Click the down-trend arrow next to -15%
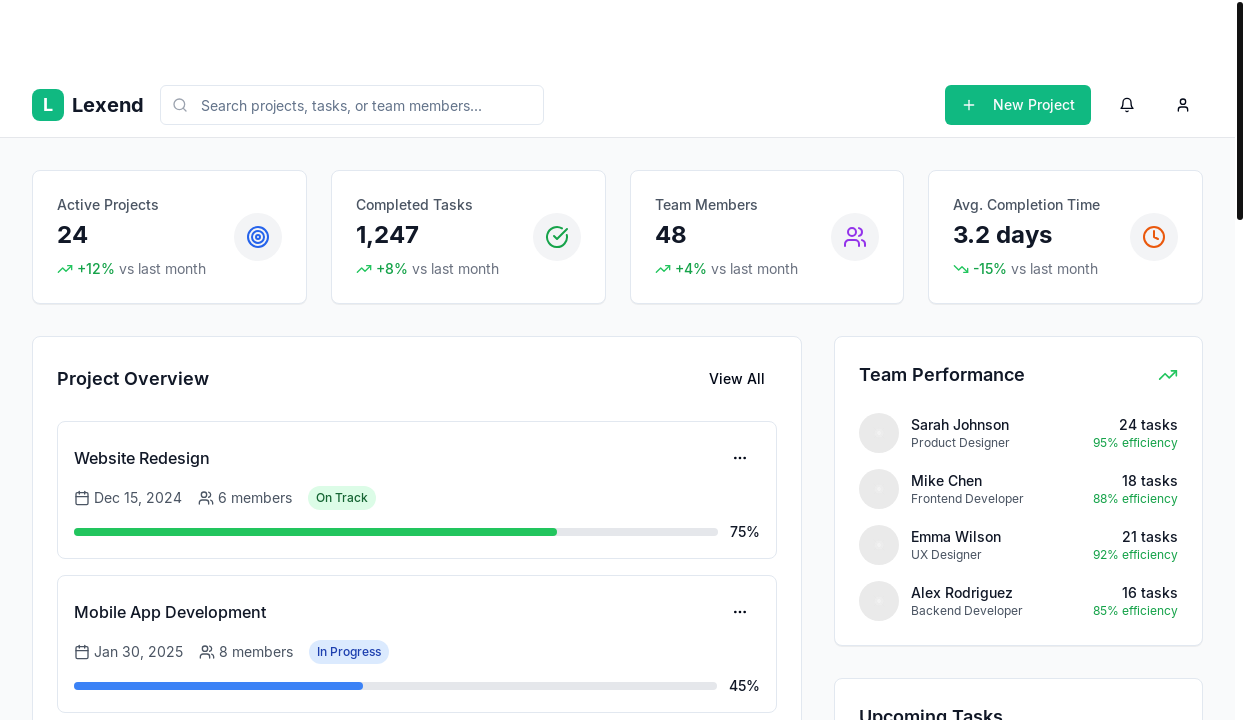 (961, 269)
